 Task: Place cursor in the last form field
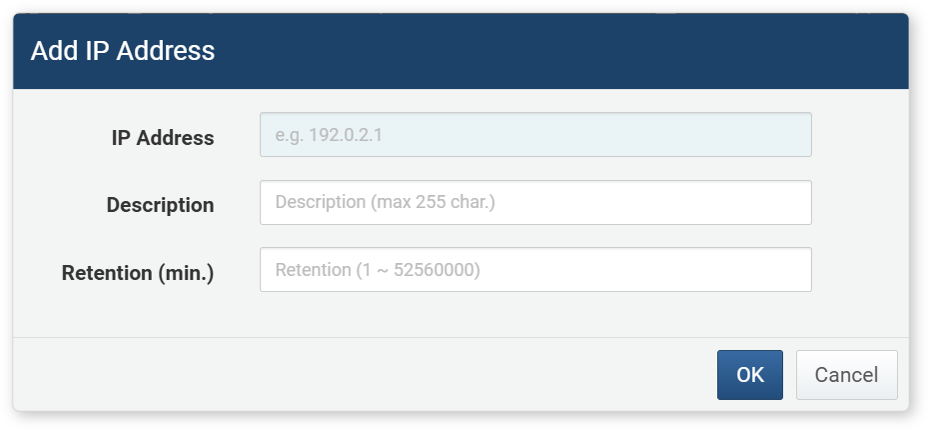pyautogui.click(x=535, y=270)
